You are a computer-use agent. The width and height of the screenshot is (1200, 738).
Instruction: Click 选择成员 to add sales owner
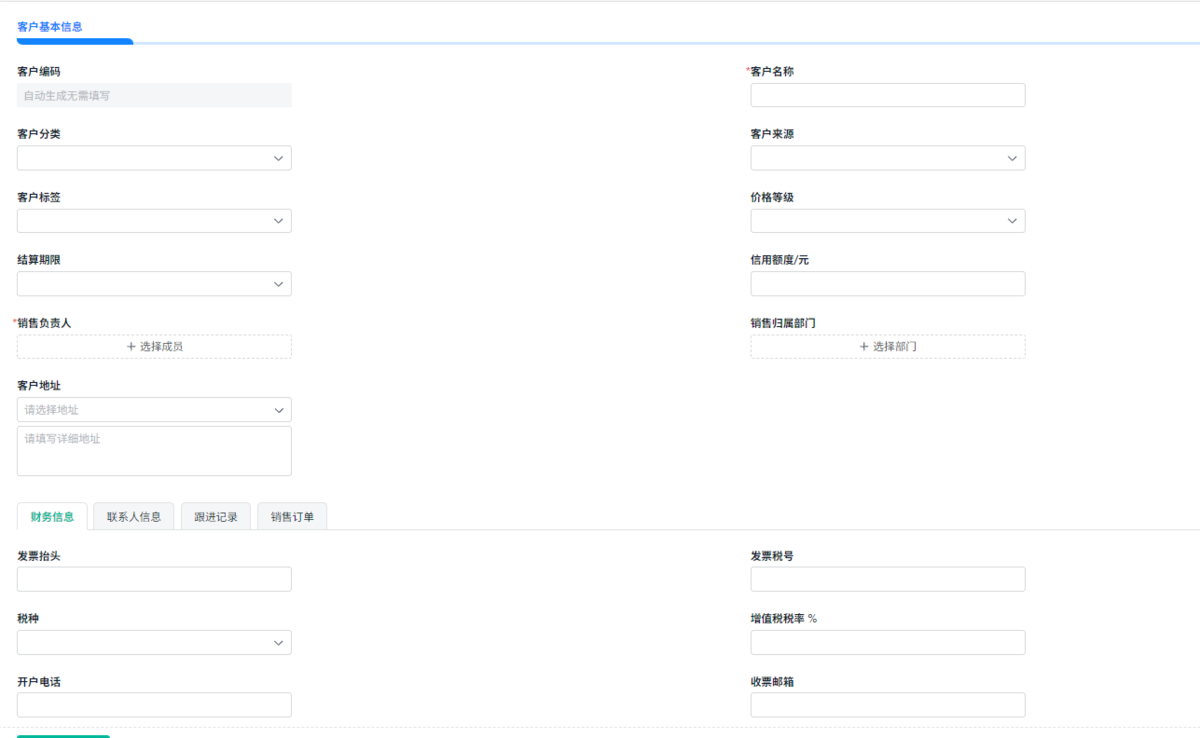pos(154,347)
